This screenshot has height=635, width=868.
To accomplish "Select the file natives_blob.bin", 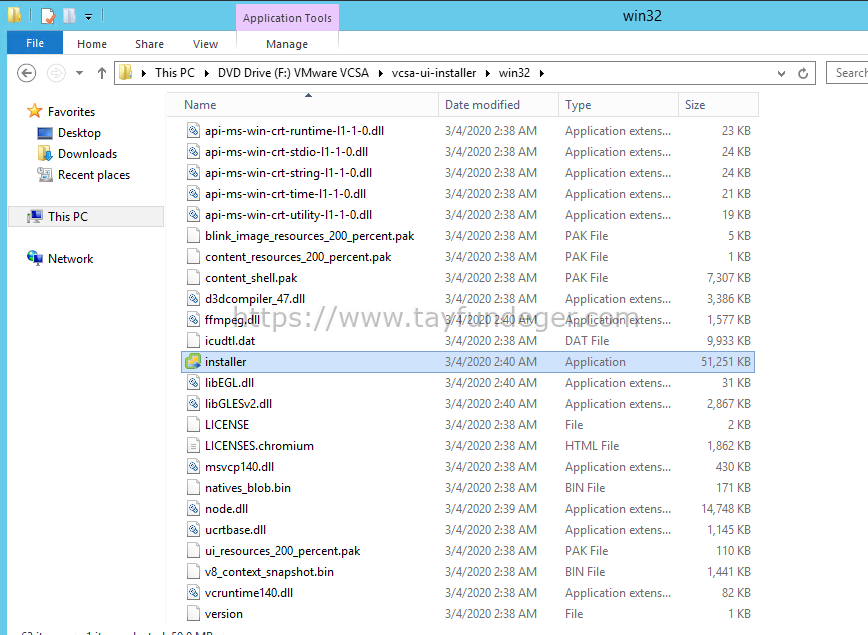I will [247, 488].
